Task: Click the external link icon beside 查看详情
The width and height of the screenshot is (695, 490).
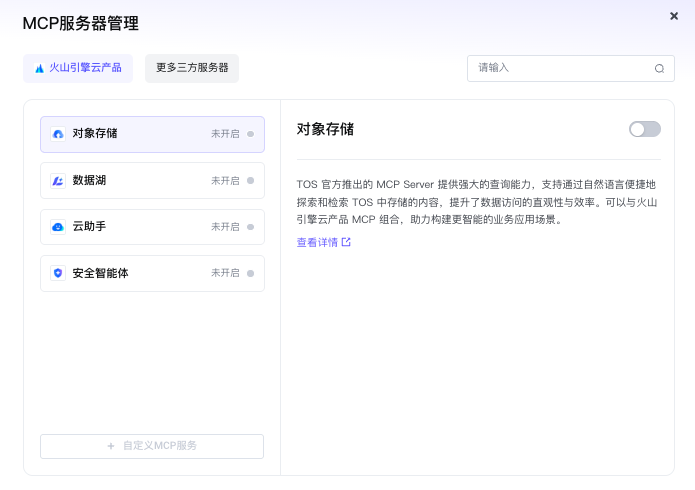Action: coord(346,242)
